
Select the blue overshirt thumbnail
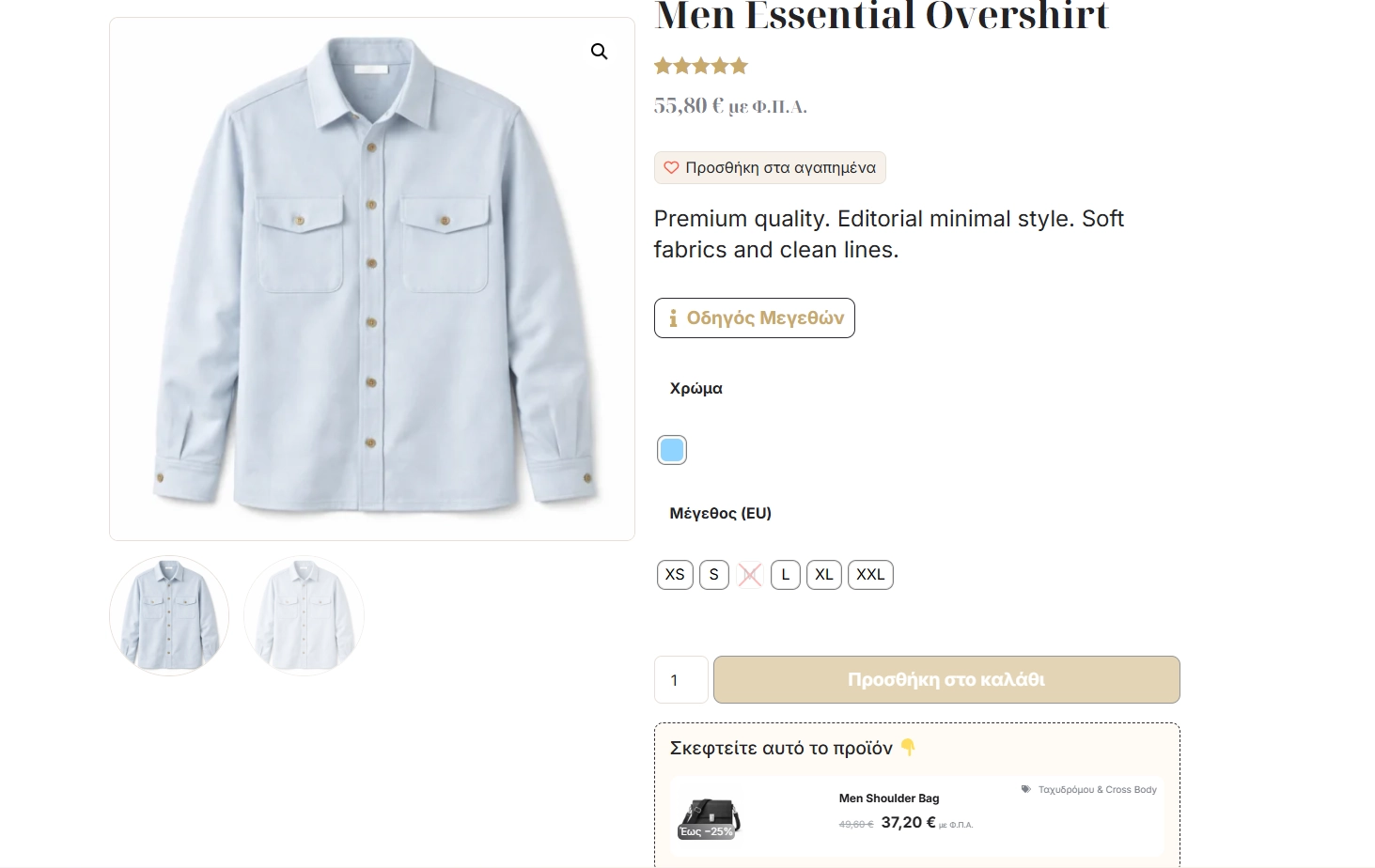[169, 615]
